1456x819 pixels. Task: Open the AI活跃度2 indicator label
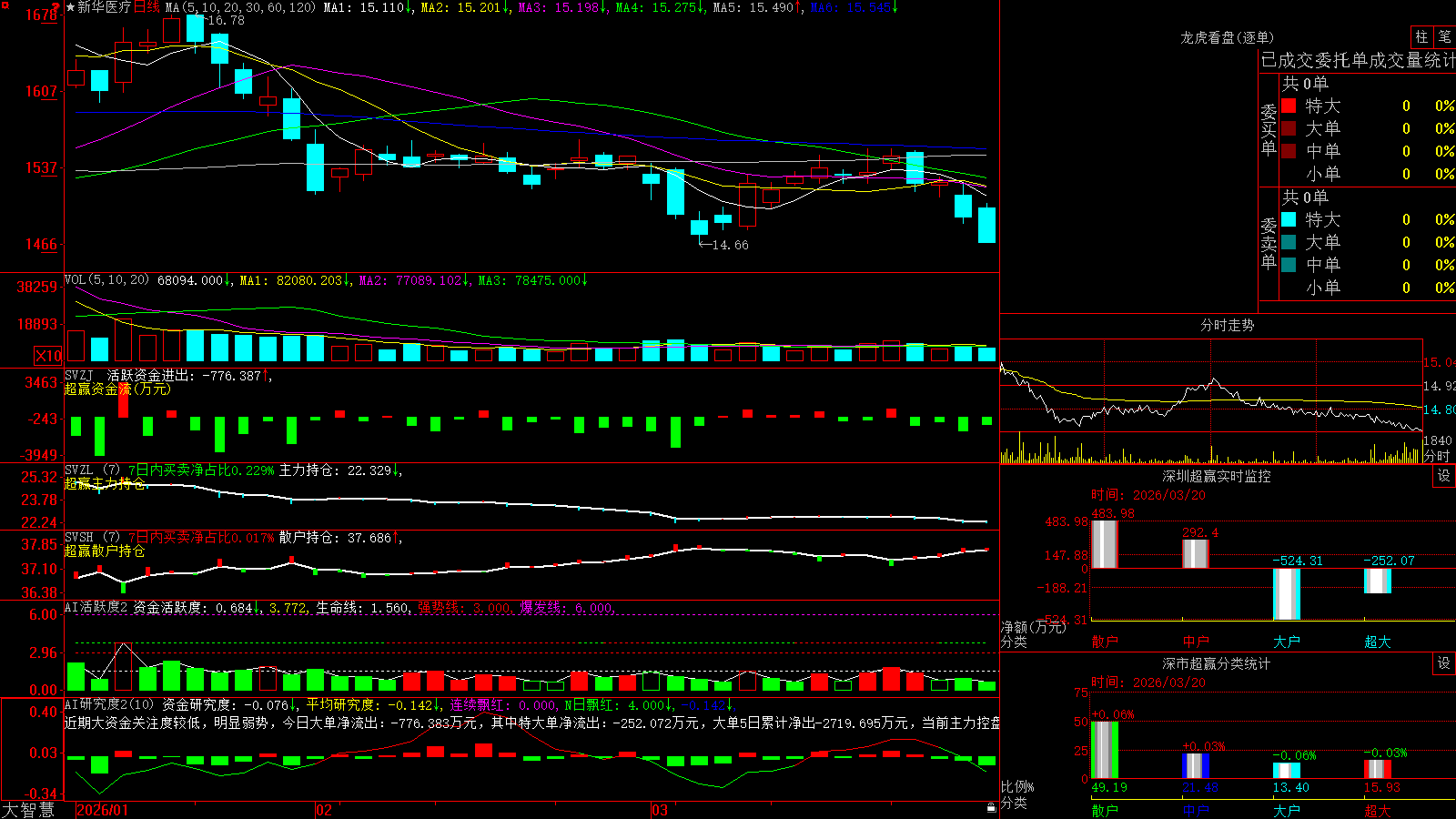[96, 607]
